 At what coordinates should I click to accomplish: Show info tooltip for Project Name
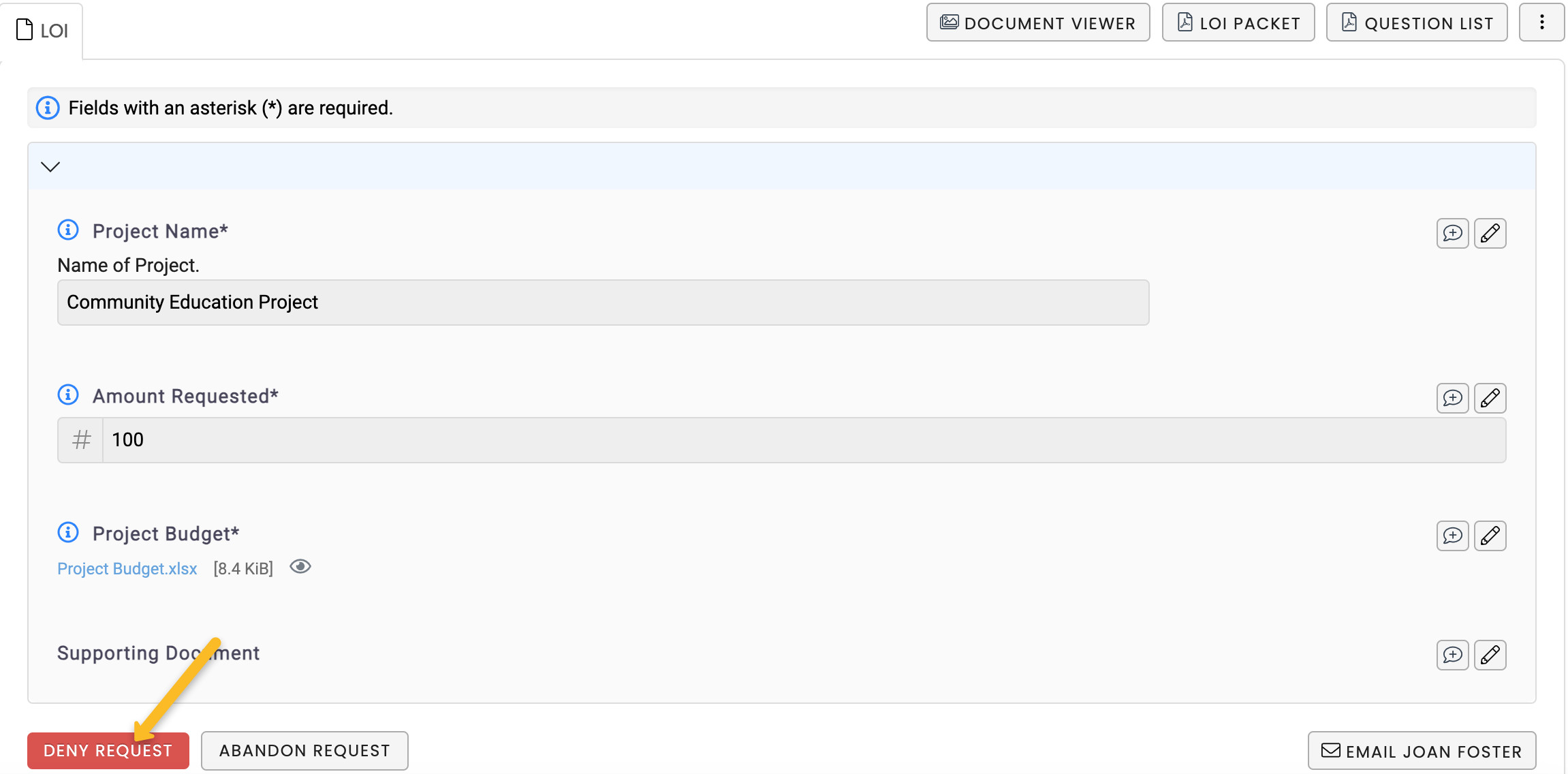click(68, 230)
